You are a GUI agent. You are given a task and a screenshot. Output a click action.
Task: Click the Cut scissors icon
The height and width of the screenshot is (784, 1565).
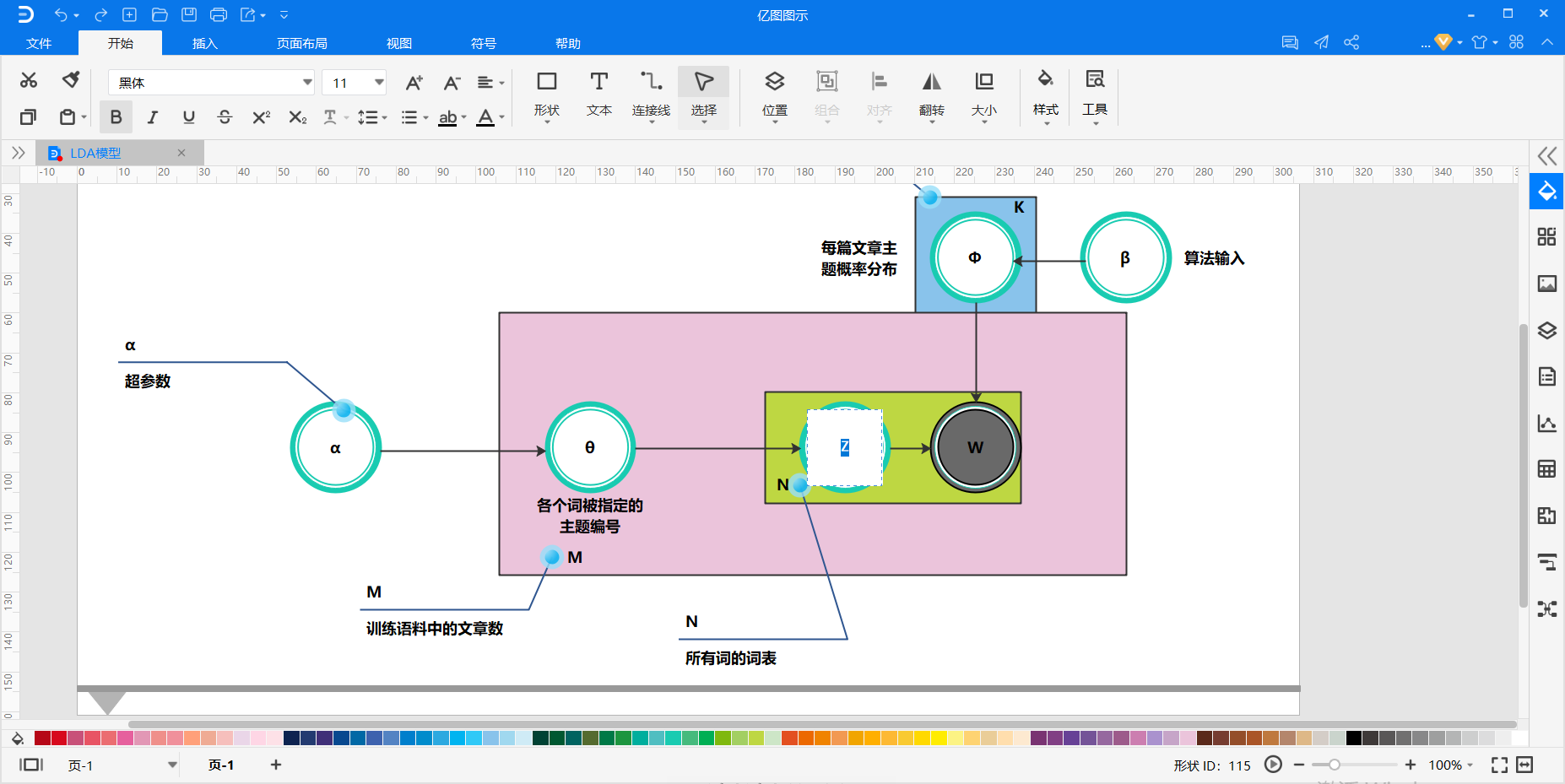click(x=29, y=80)
